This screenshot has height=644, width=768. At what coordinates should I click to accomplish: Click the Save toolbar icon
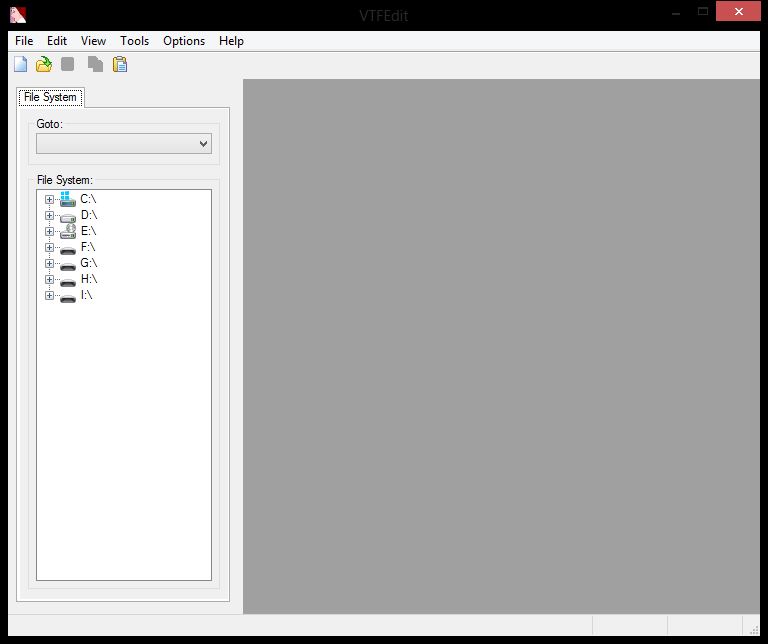68,64
